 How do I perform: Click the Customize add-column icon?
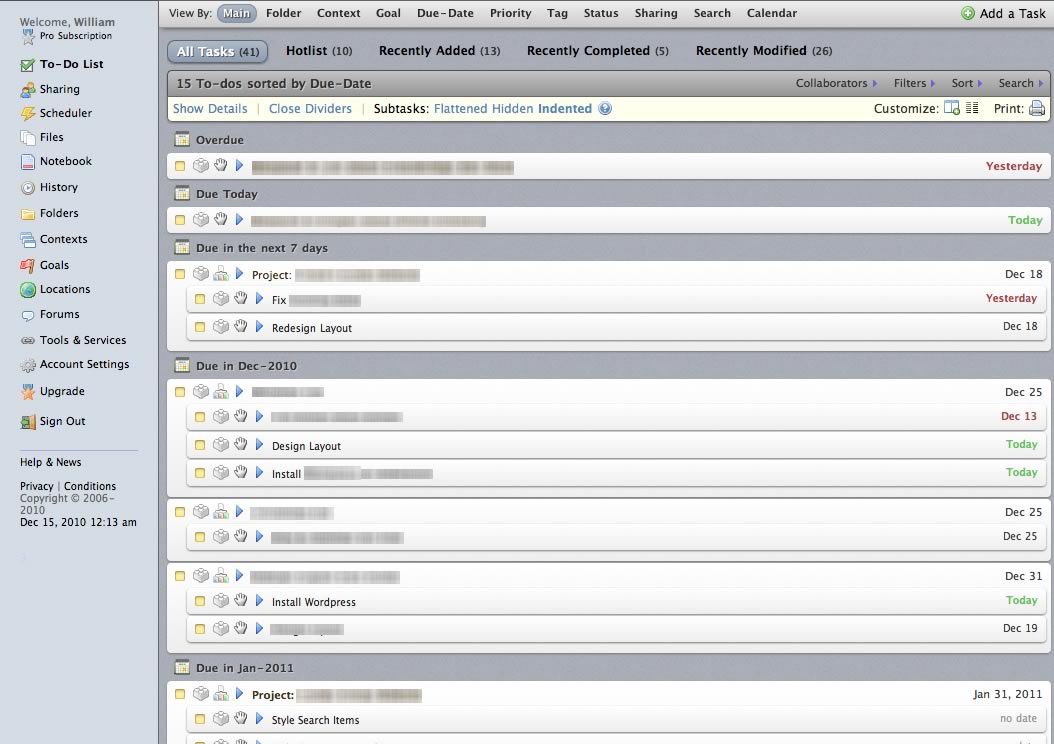pos(951,109)
